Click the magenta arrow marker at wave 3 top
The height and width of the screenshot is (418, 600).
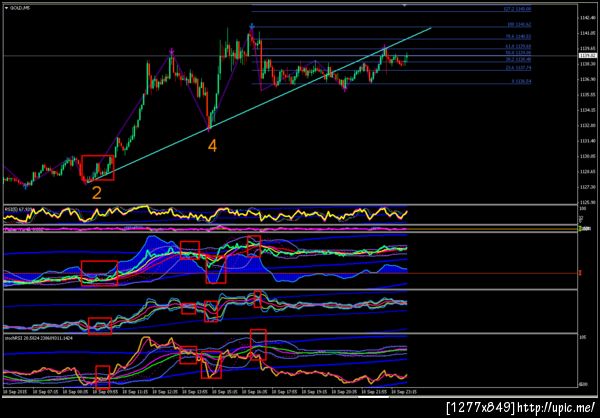172,51
